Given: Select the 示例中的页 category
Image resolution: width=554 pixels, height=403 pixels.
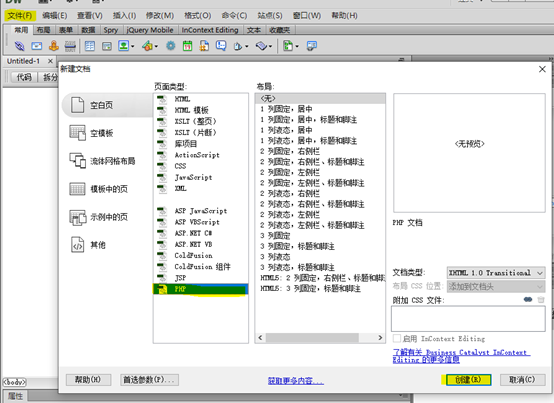Looking at the screenshot, I should click(x=99, y=217).
